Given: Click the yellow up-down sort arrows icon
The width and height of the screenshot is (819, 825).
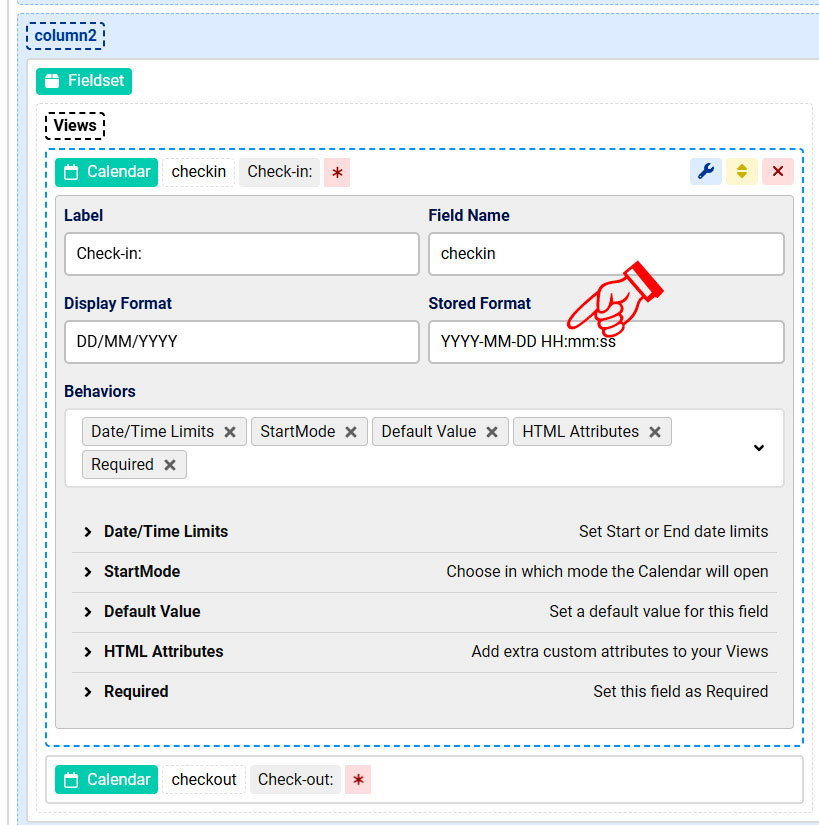Looking at the screenshot, I should [x=741, y=171].
